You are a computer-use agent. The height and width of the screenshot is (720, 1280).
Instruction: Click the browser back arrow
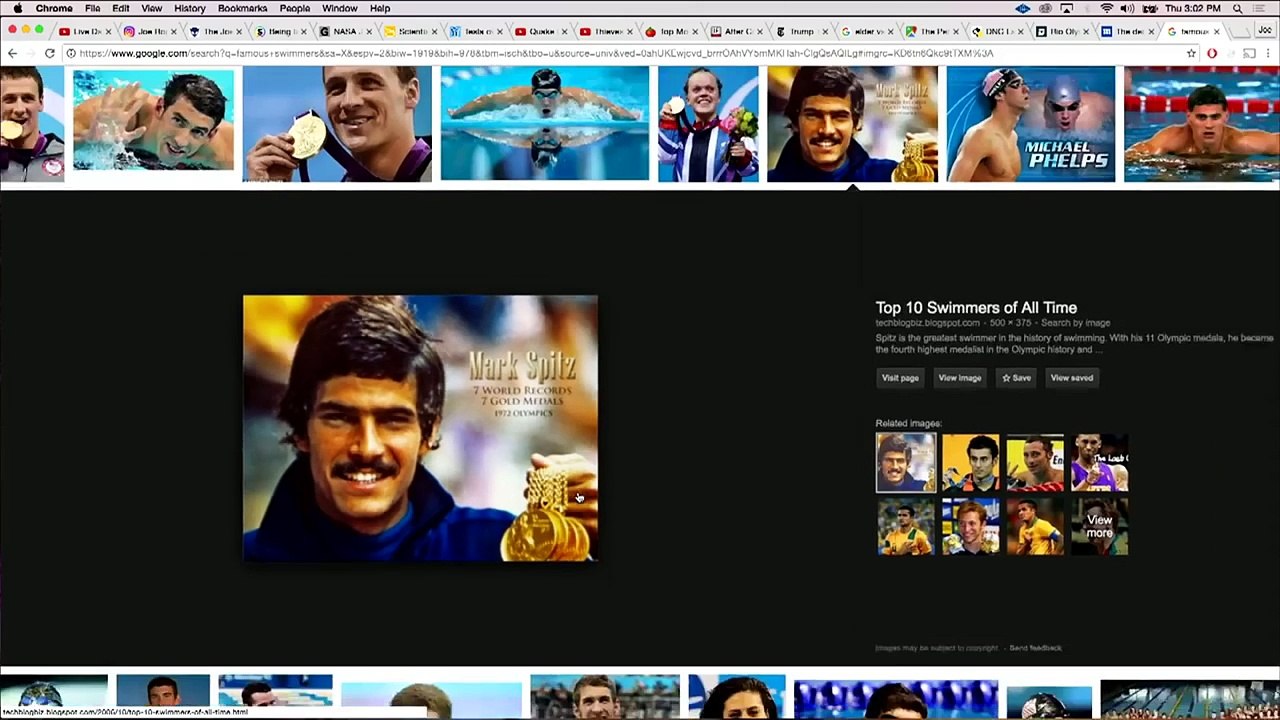[12, 53]
